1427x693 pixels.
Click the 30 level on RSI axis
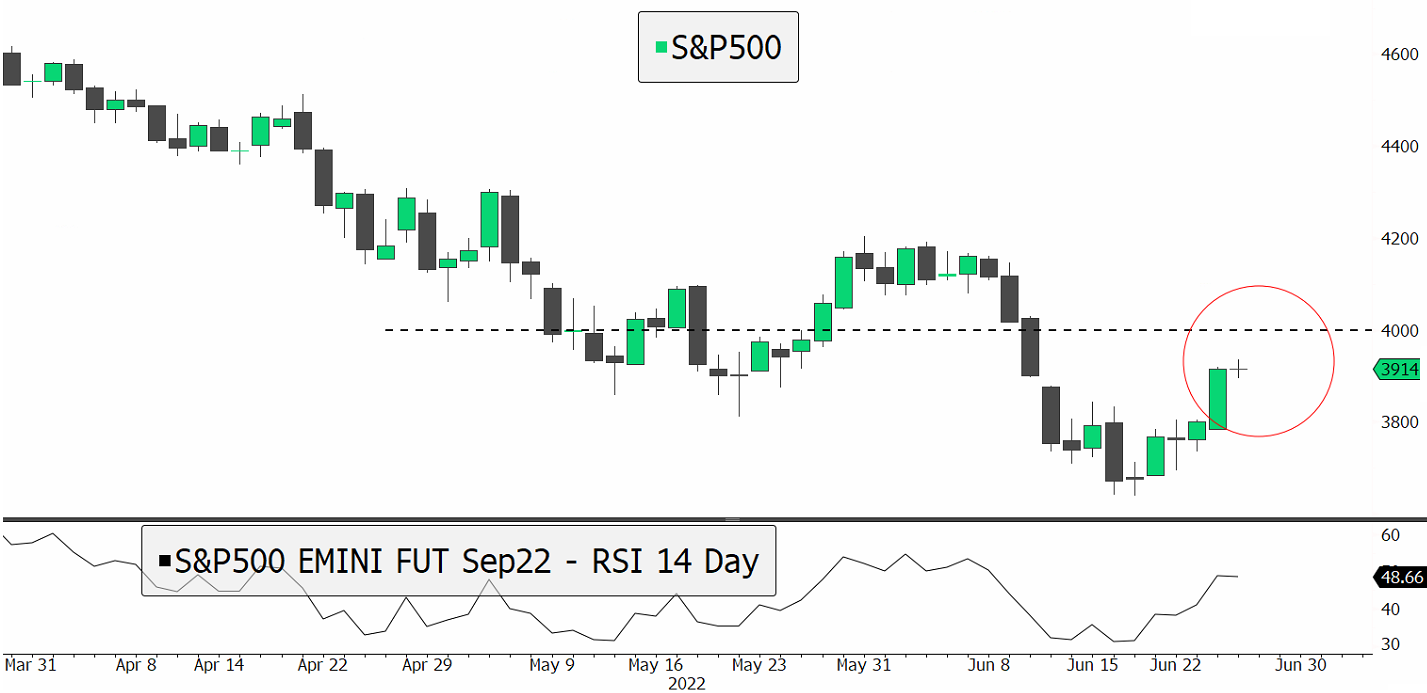pyautogui.click(x=1390, y=644)
